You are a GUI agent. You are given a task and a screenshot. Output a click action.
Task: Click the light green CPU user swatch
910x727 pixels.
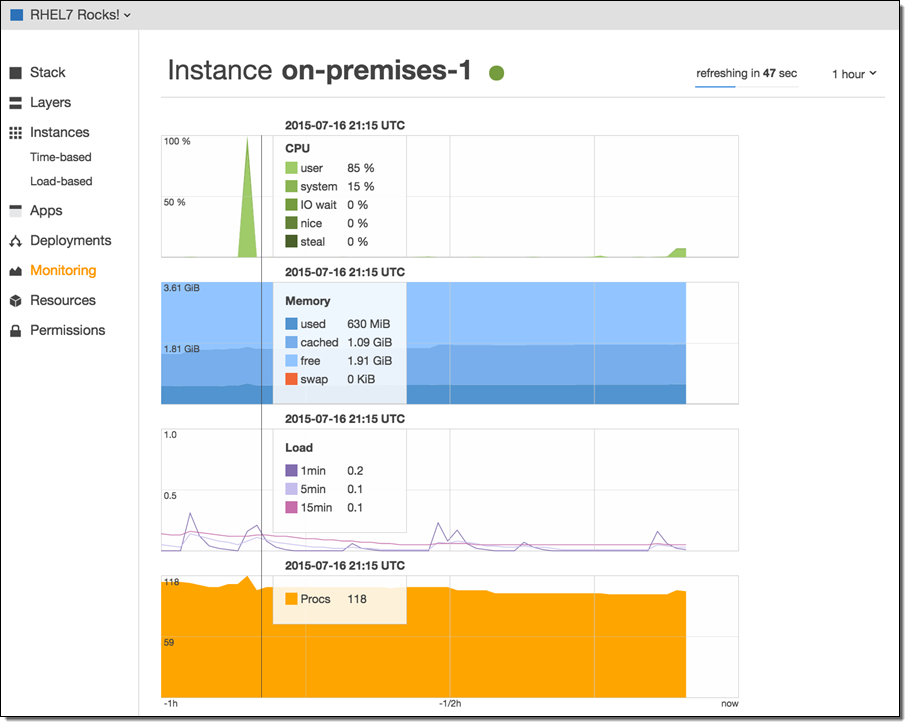(291, 168)
